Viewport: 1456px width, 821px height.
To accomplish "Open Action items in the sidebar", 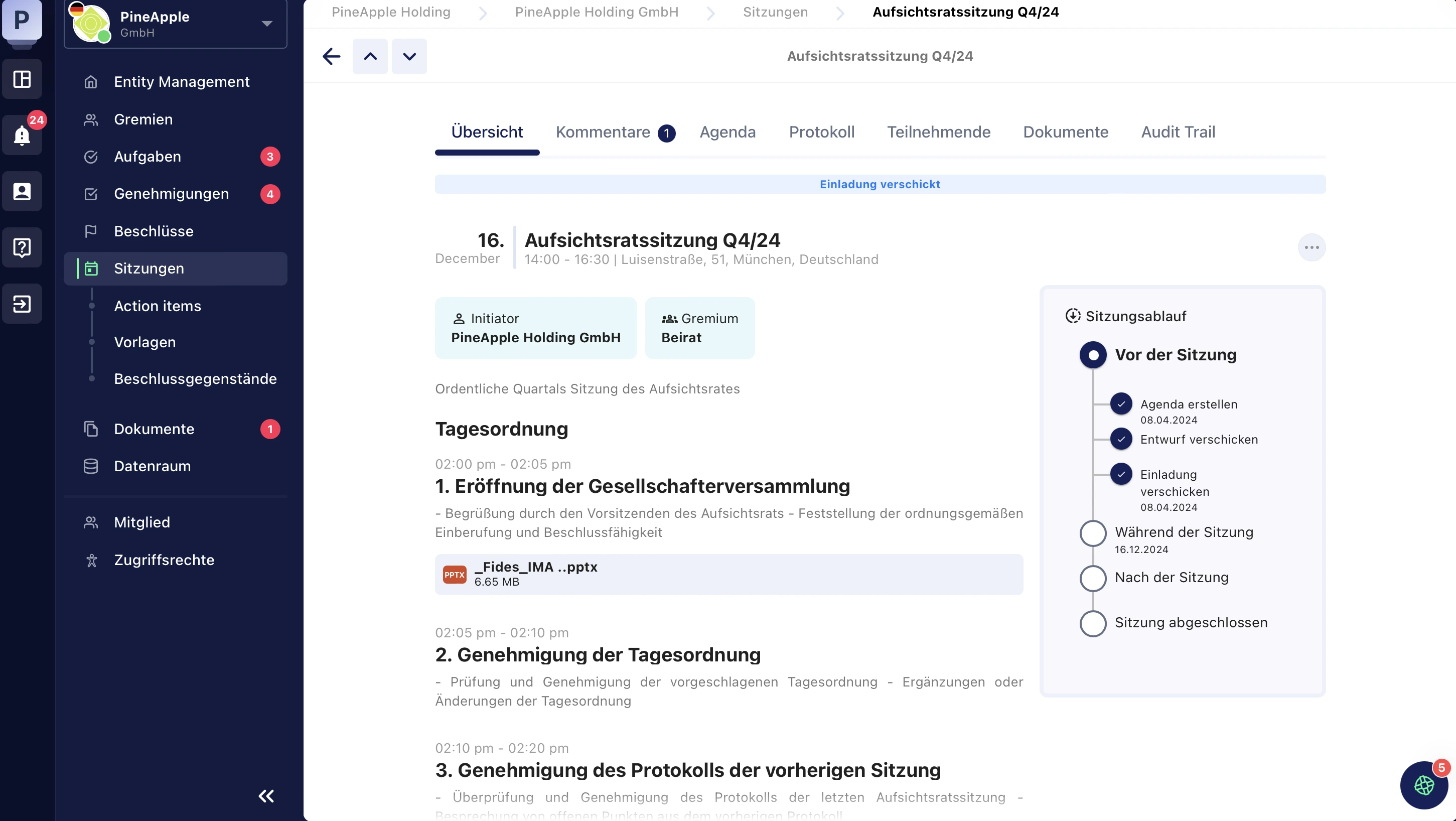I will [x=157, y=306].
